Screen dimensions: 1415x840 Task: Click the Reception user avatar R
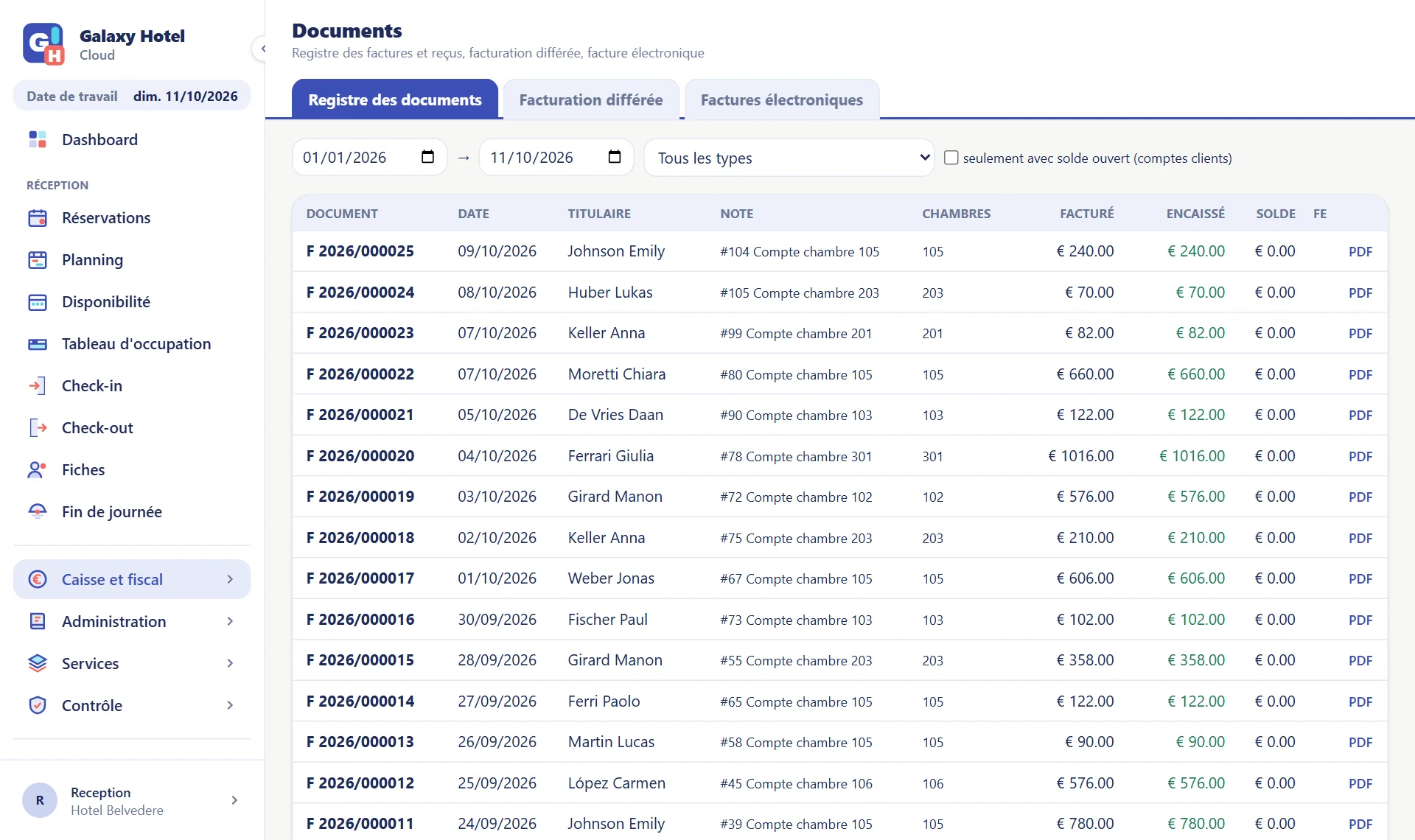(x=40, y=800)
